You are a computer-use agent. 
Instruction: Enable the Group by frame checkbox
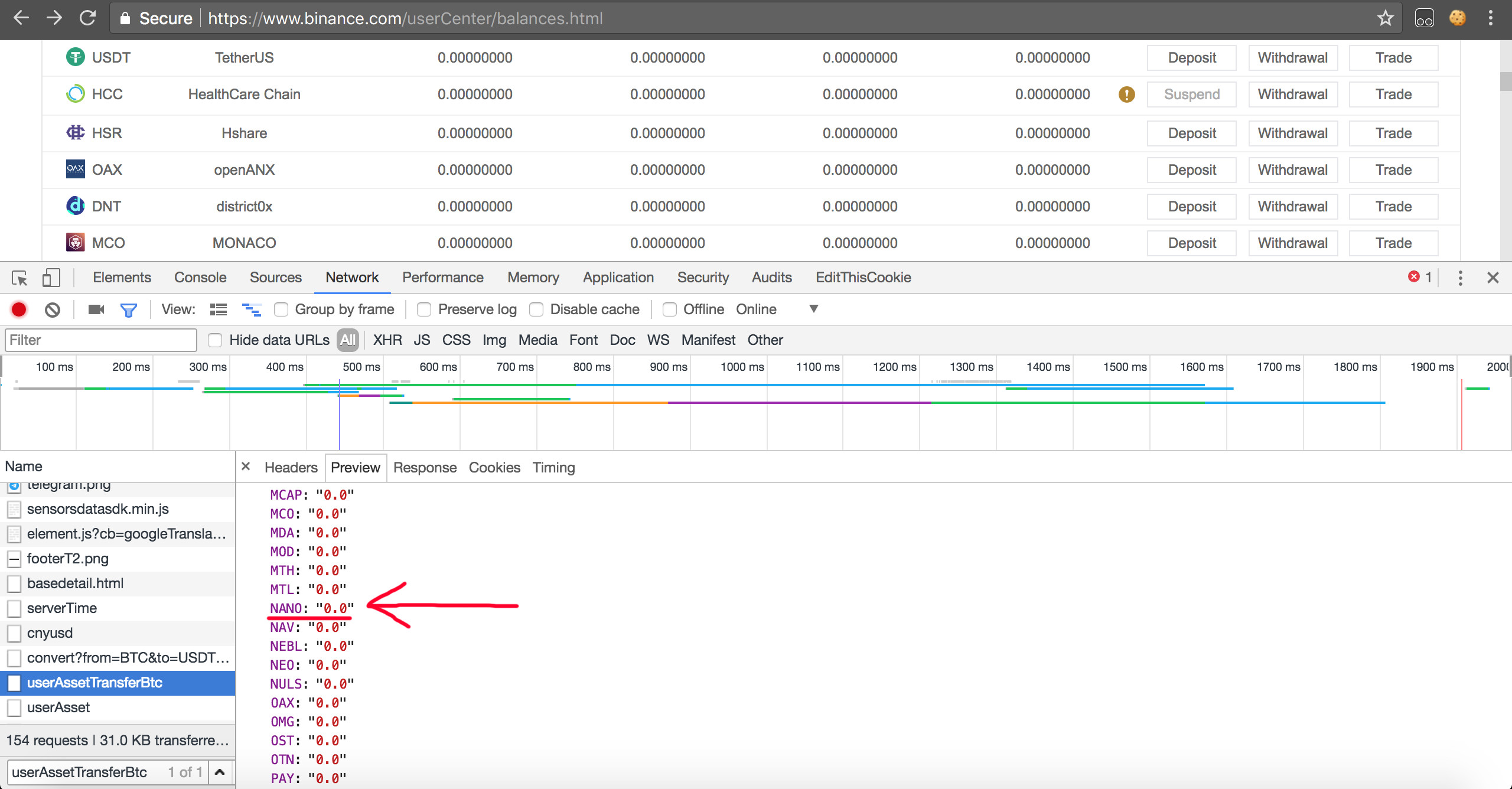[281, 309]
